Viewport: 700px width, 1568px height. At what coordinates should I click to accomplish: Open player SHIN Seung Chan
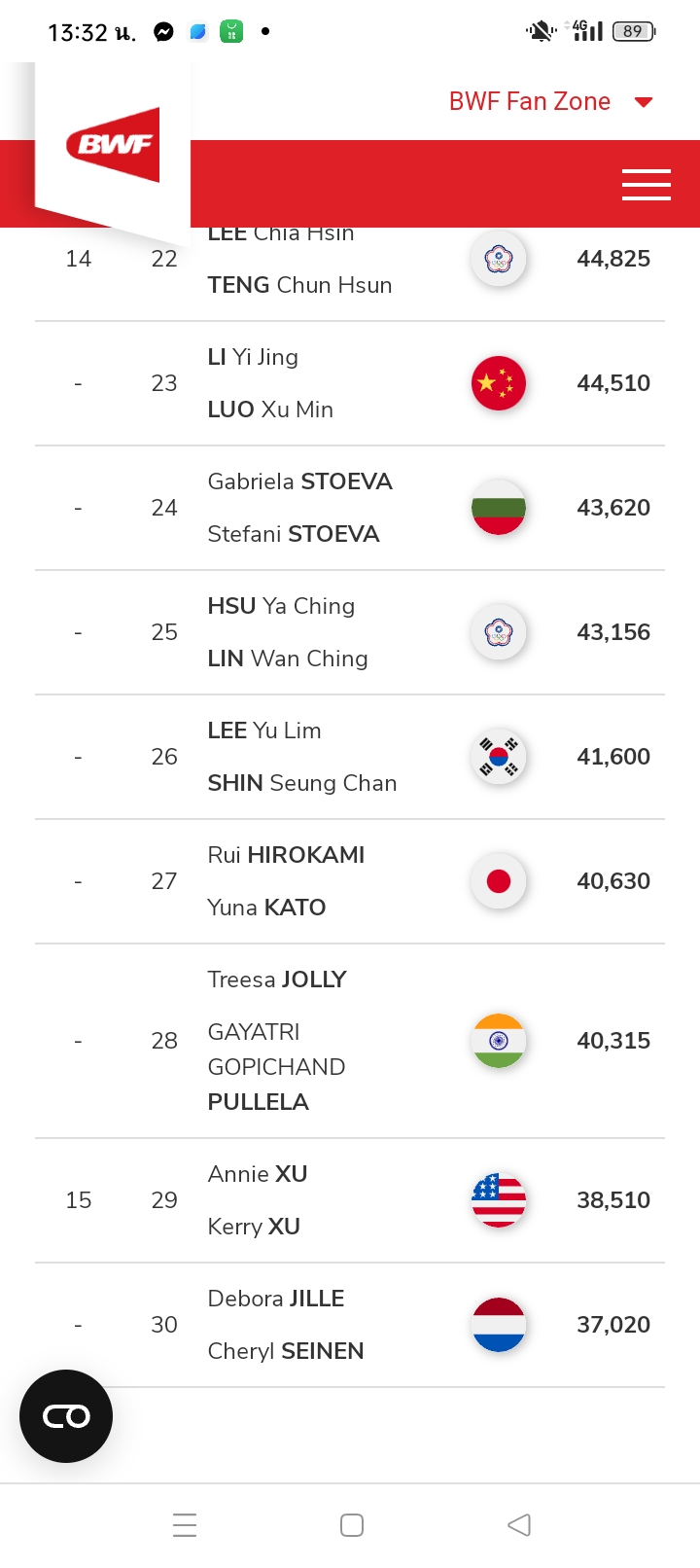[x=302, y=783]
